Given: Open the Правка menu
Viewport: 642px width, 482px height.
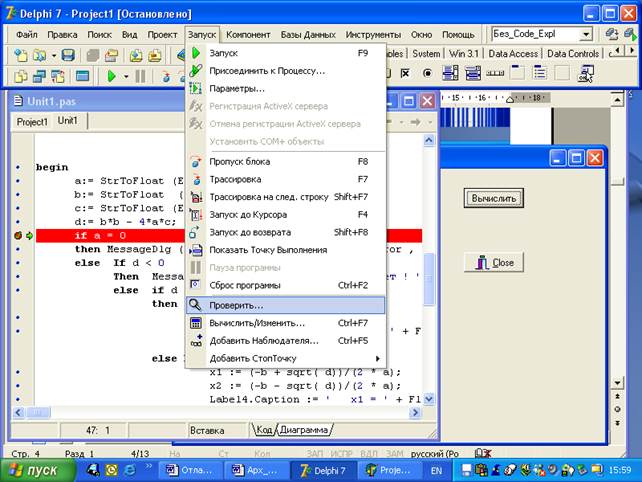Looking at the screenshot, I should (62, 35).
